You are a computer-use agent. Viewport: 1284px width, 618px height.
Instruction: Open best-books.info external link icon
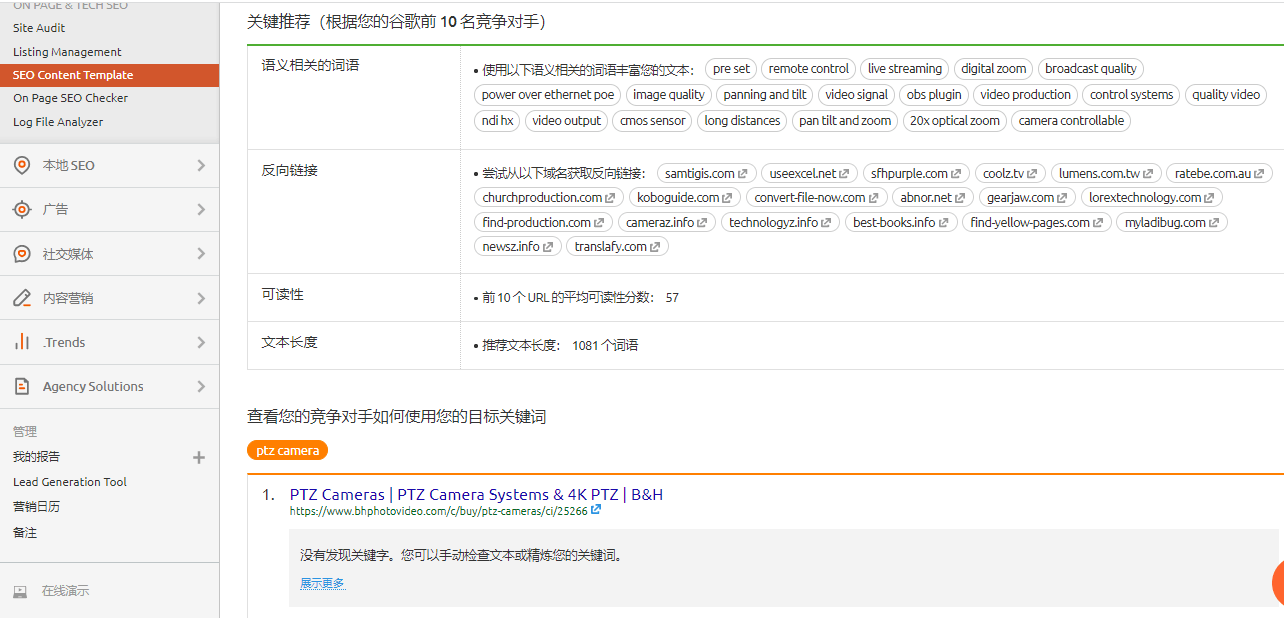click(945, 222)
